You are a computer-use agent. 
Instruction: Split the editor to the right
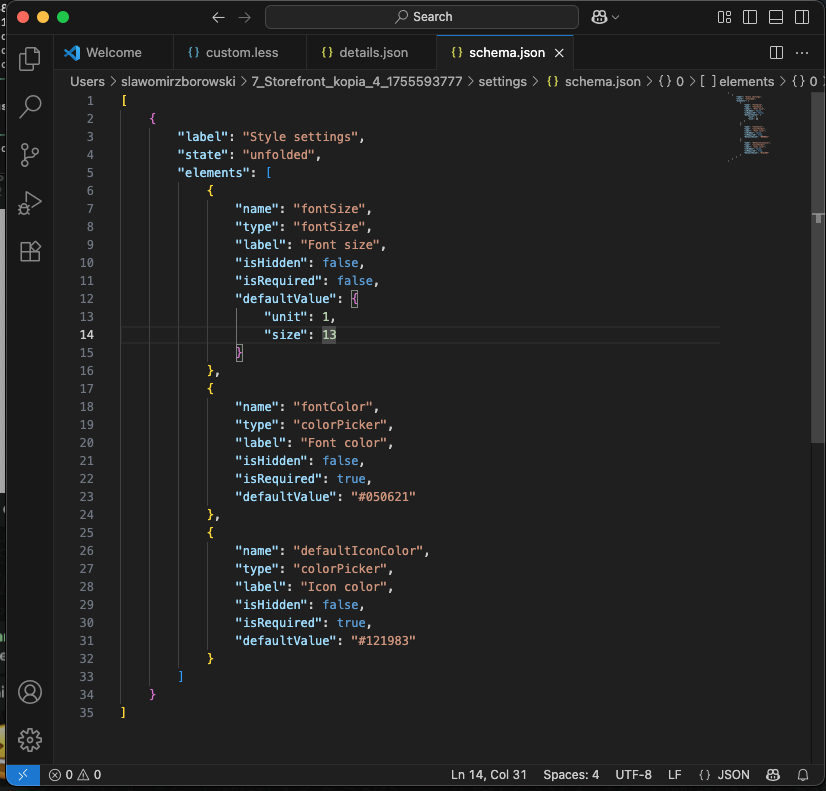pyautogui.click(x=776, y=53)
